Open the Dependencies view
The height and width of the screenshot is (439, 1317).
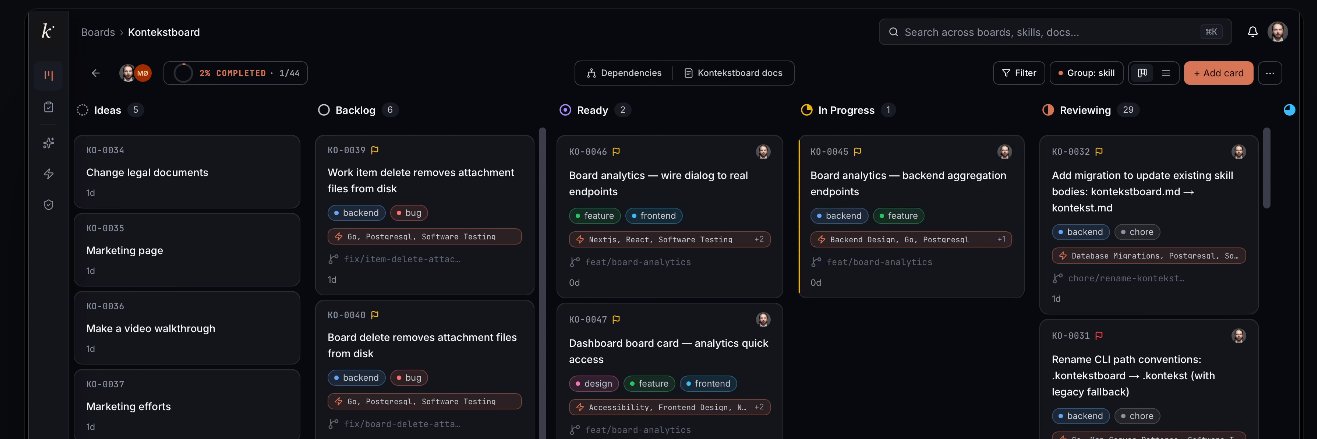[x=624, y=73]
